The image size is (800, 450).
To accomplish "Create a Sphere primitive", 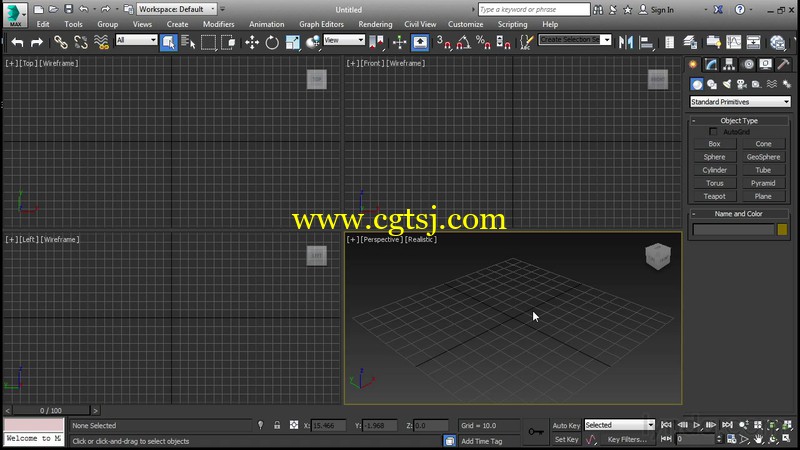I will (x=714, y=157).
